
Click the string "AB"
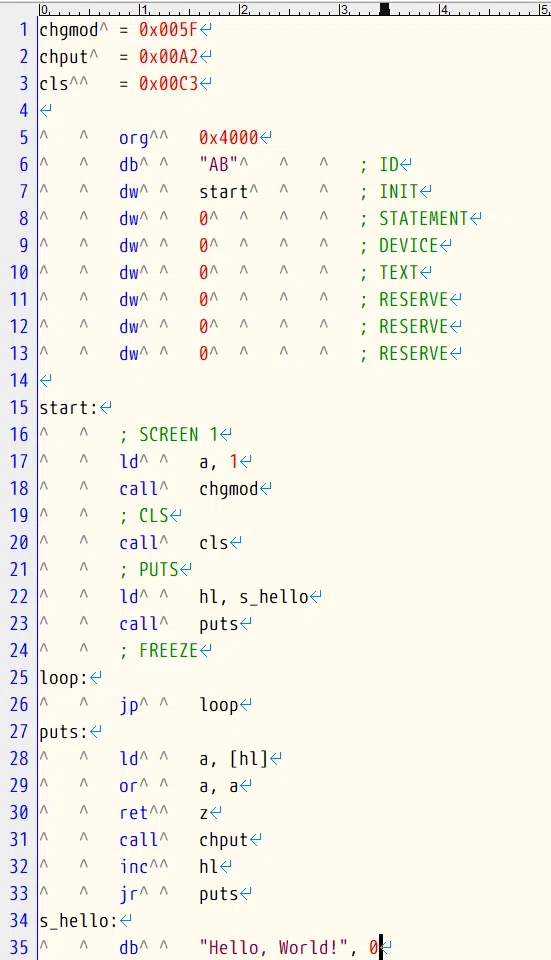(219, 164)
